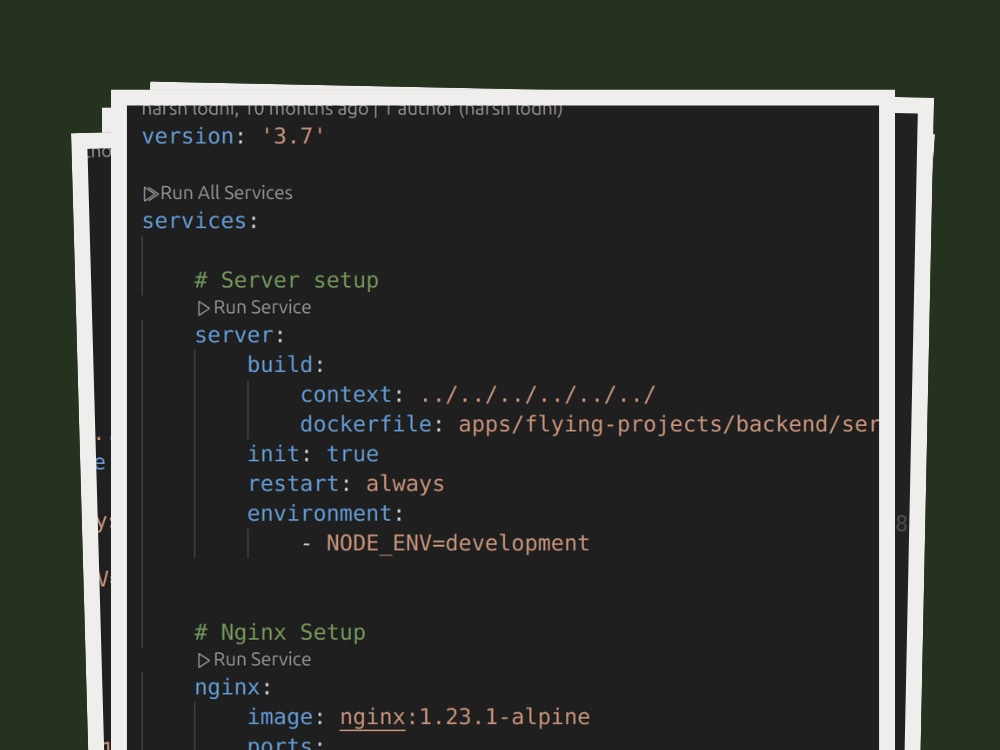Image resolution: width=1000 pixels, height=750 pixels.
Task: Click the # Server setup comment
Action: pos(286,281)
